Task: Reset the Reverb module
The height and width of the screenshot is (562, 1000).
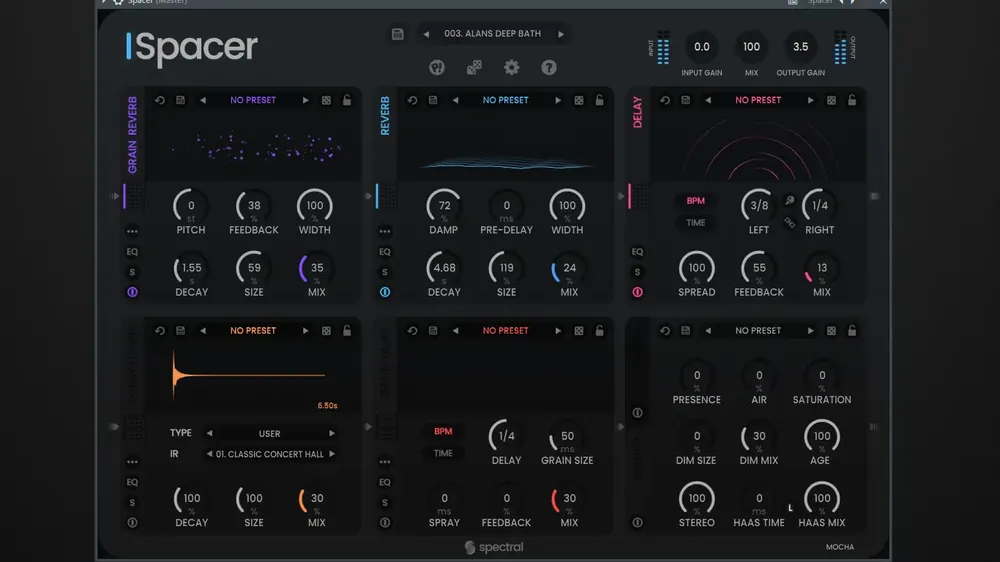Action: click(x=413, y=100)
